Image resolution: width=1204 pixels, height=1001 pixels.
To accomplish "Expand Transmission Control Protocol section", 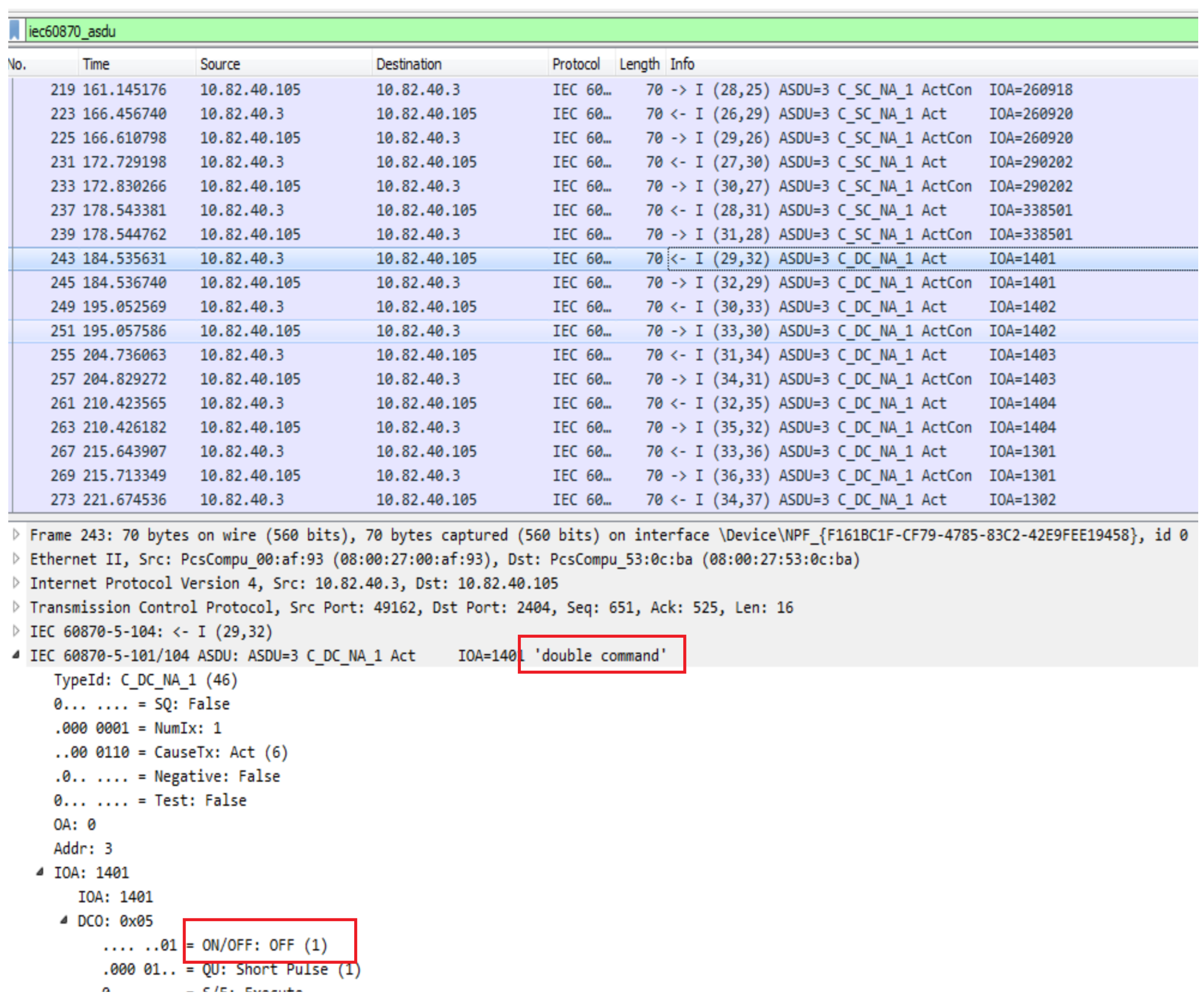I will 16,607.
